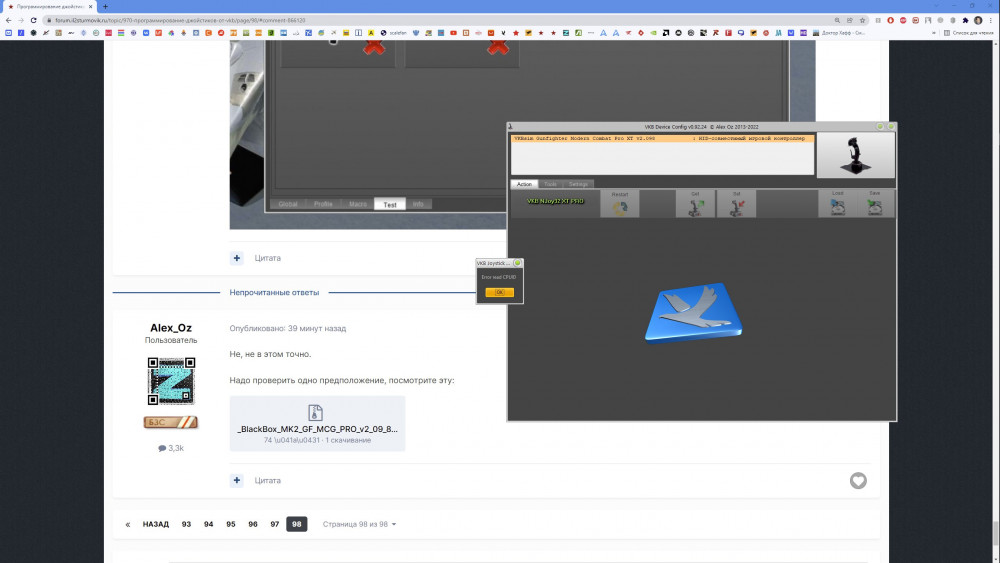
Task: Go to forum page 96
Action: click(x=253, y=524)
